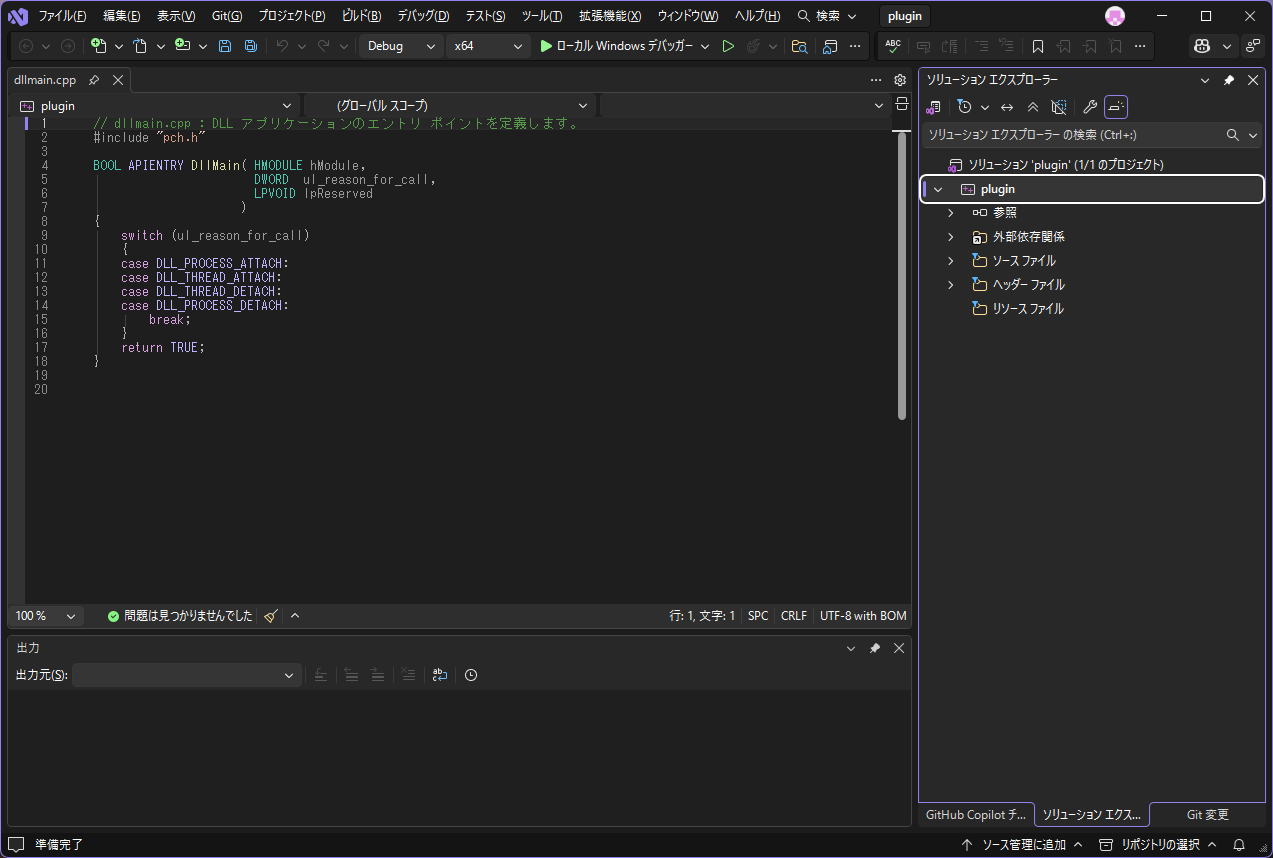Click the Live Share feedback icon
Screen dimensions: 1273x858
pyautogui.click(x=1253, y=46)
